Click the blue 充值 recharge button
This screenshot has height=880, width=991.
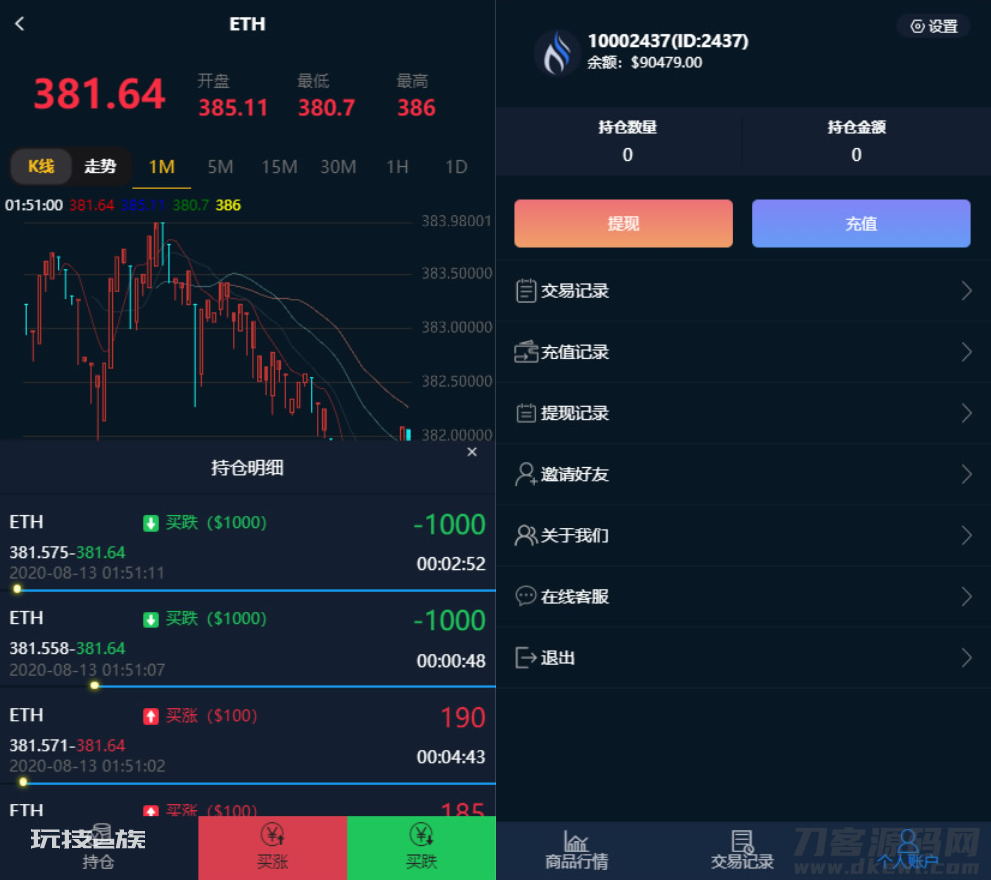(861, 223)
